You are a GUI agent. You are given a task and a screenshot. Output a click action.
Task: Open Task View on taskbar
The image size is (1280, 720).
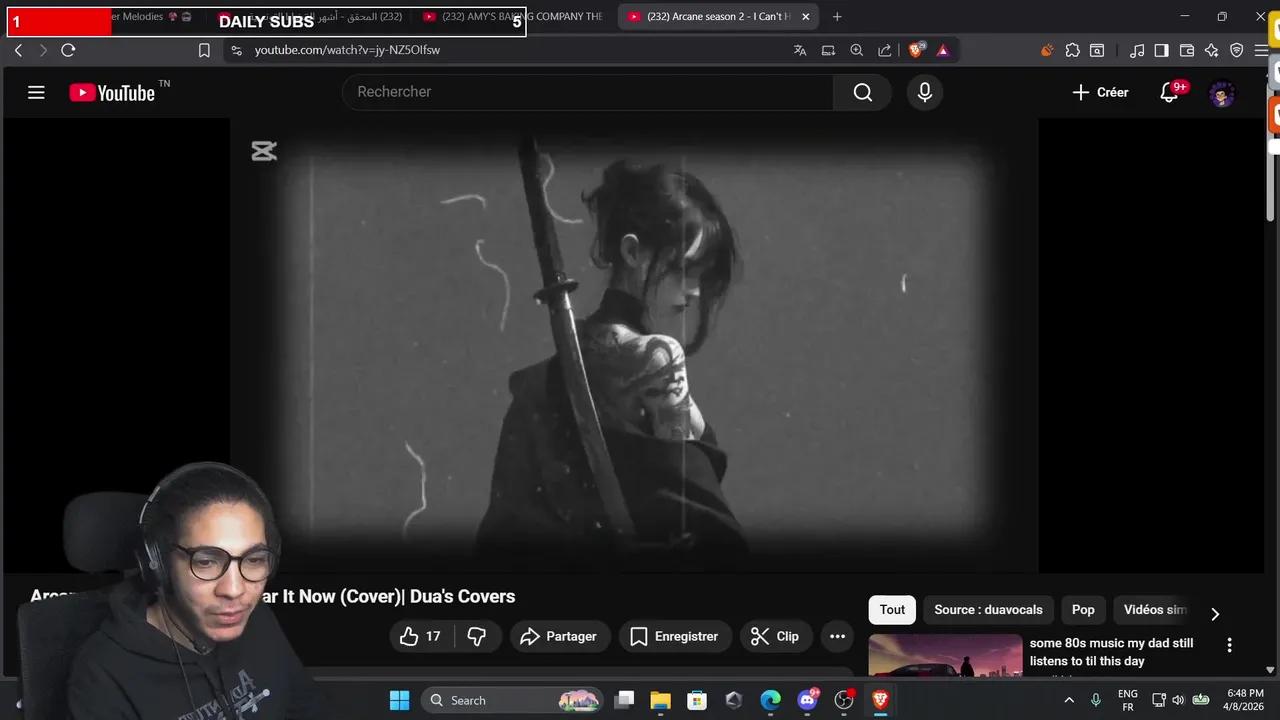tap(624, 700)
